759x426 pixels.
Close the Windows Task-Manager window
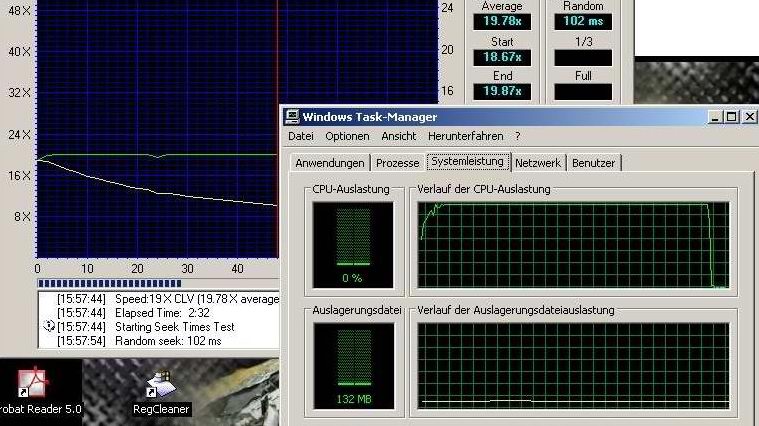pos(750,117)
